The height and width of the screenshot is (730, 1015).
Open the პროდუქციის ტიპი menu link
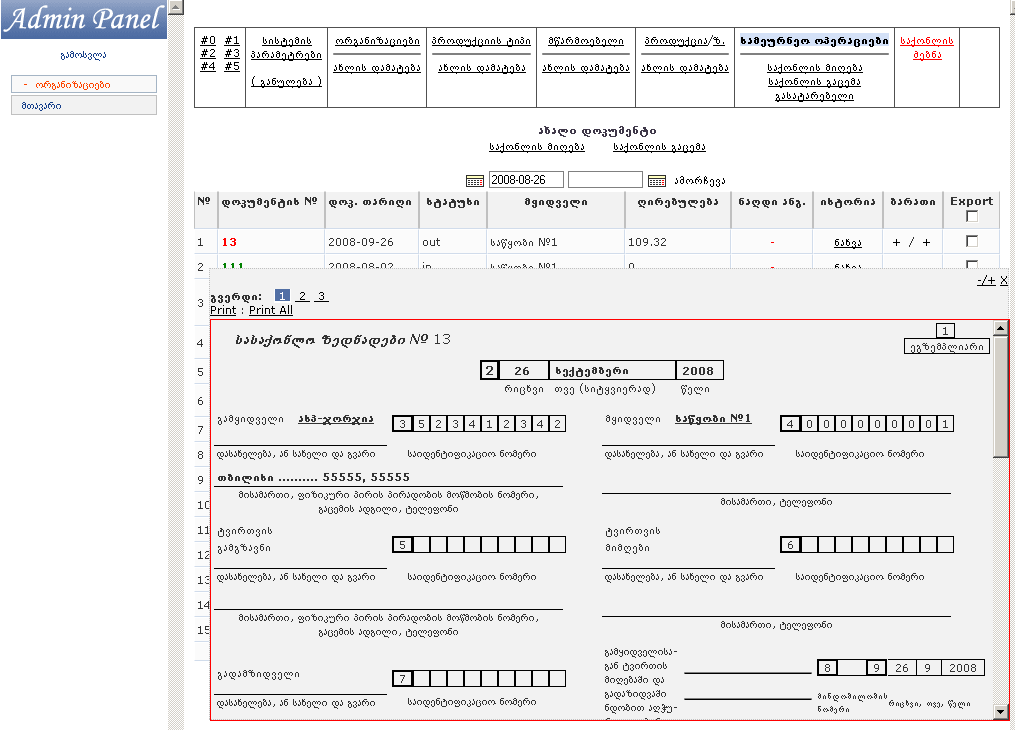pos(482,41)
